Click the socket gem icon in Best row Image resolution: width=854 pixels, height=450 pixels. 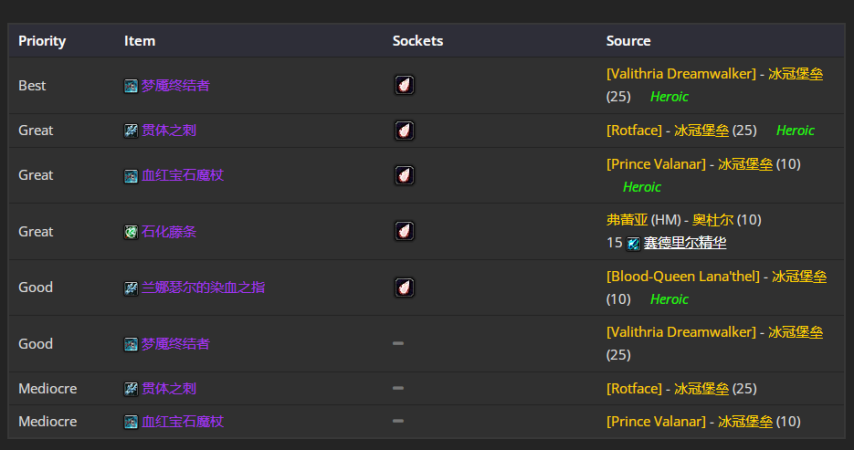tap(404, 86)
